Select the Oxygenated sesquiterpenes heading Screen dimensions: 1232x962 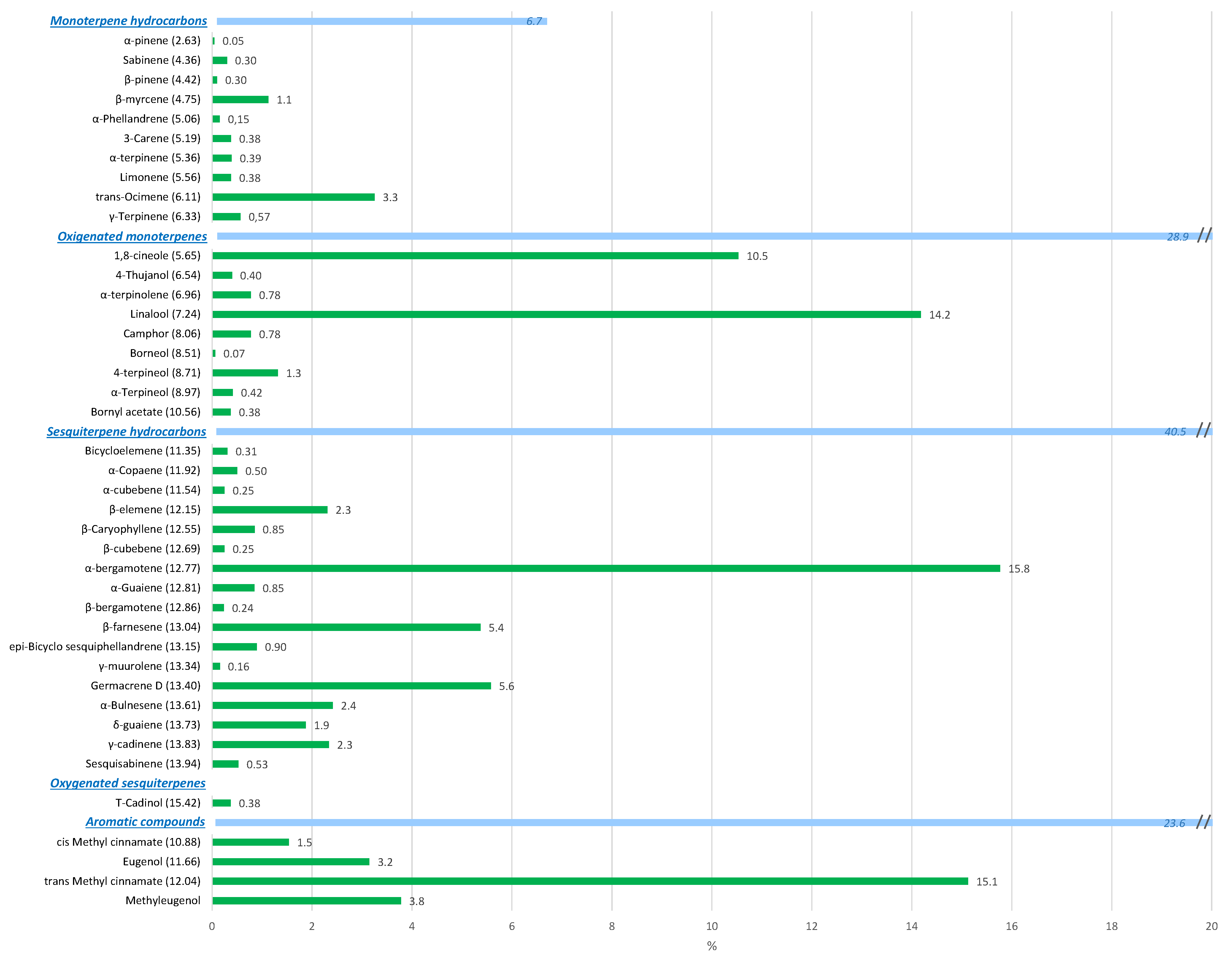128,783
